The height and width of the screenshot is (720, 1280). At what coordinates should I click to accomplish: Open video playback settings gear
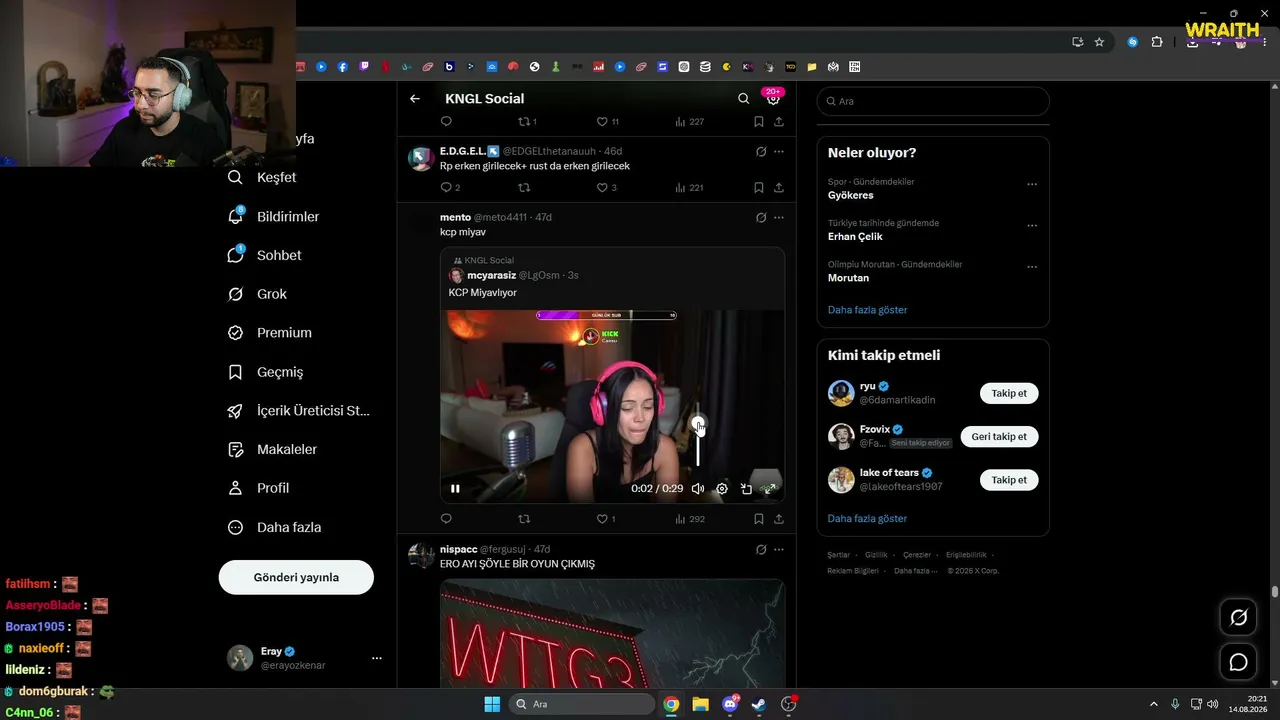coord(722,489)
